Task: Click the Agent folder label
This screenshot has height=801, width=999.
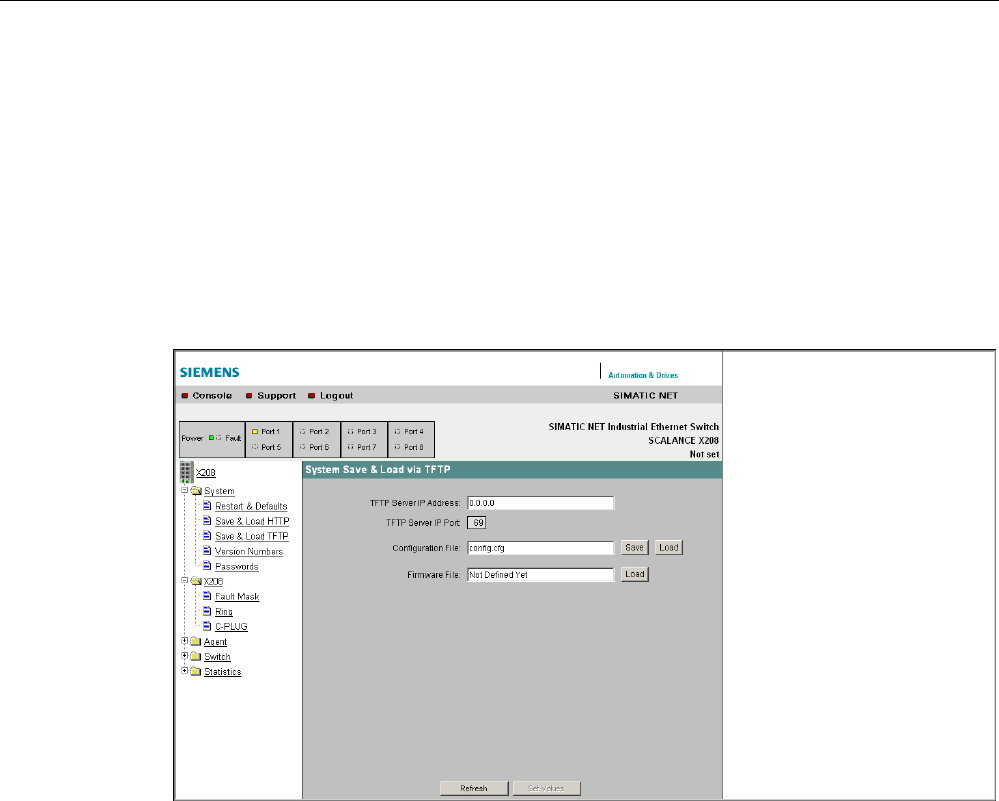Action: [215, 642]
